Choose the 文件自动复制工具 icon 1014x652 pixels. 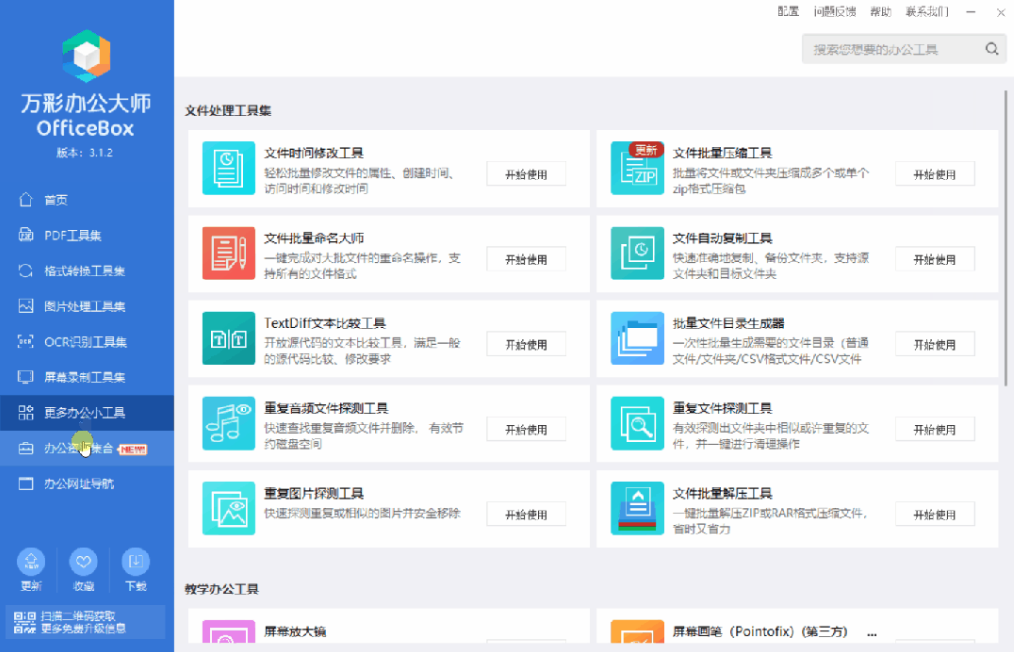coord(637,253)
